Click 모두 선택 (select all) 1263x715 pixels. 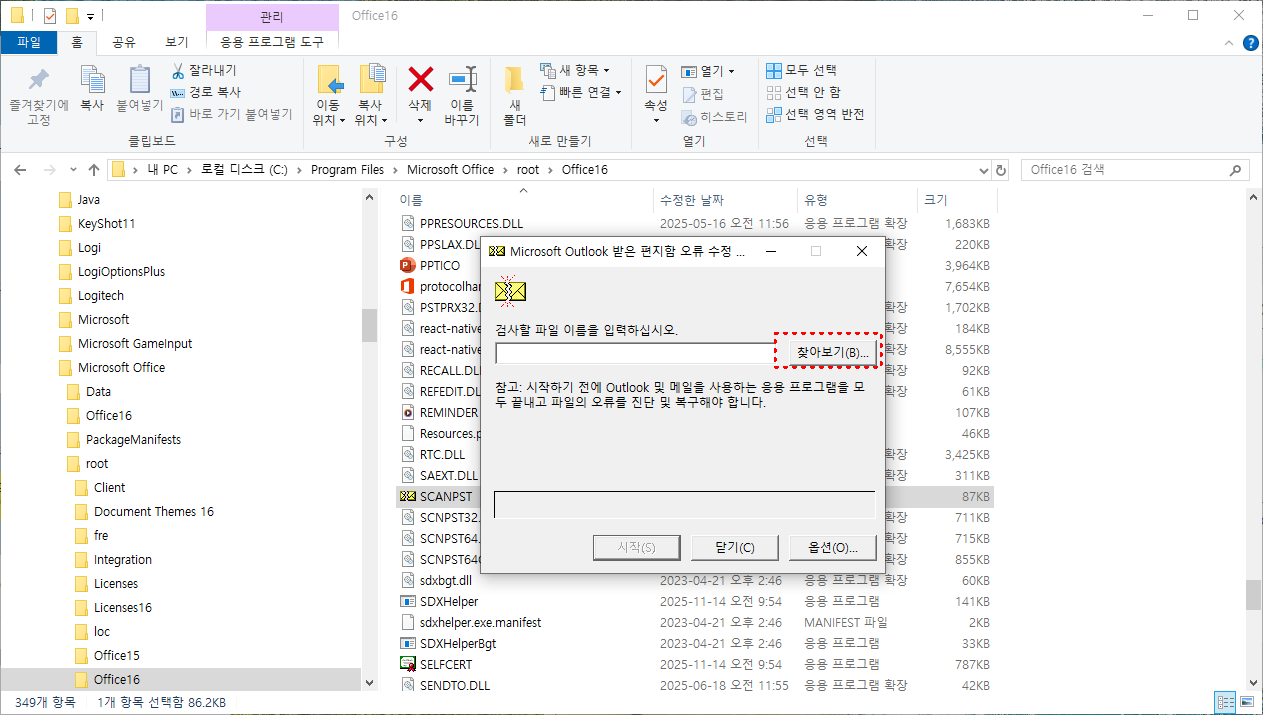(x=801, y=70)
